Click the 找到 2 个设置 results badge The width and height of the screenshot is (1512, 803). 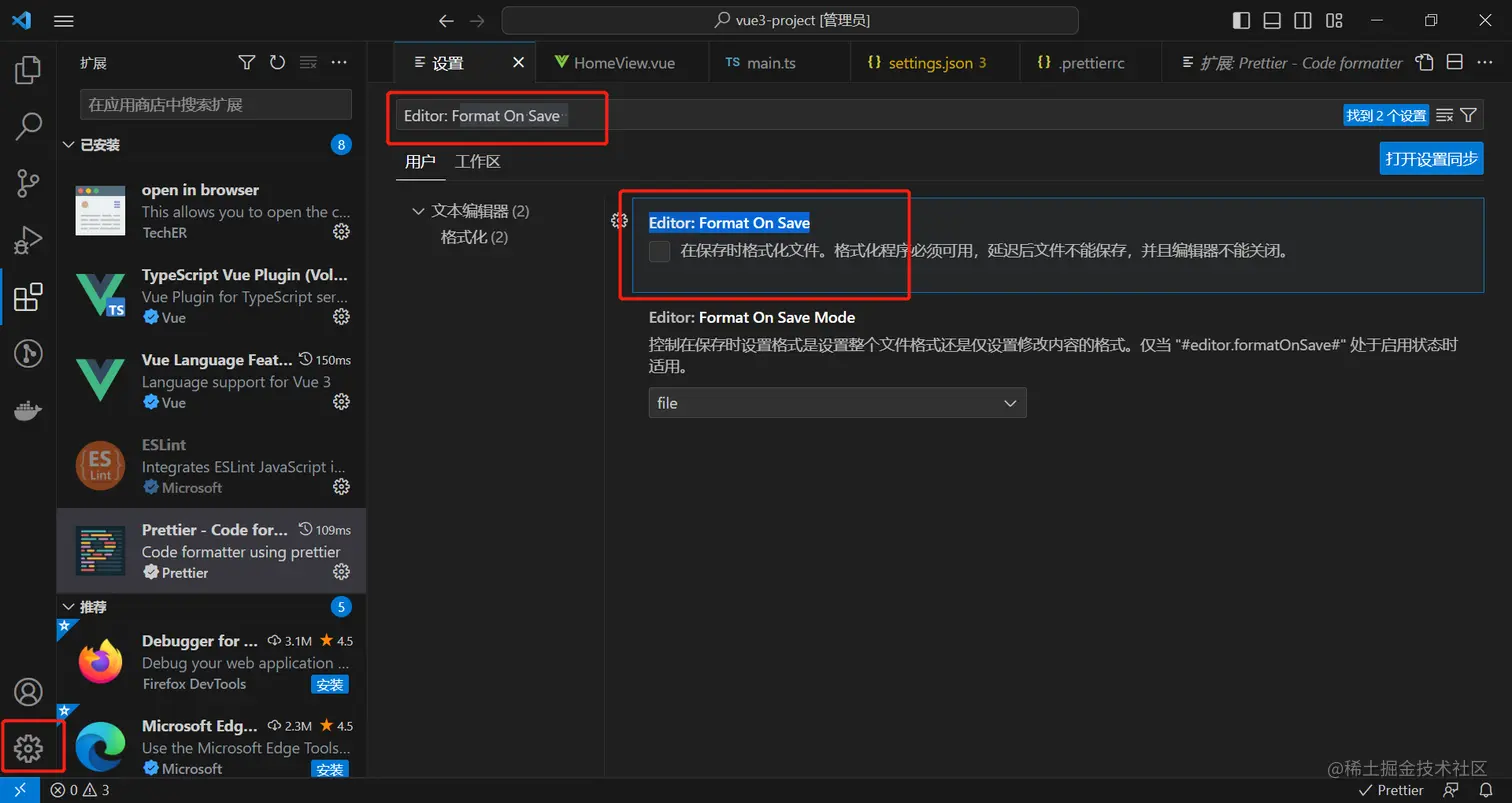click(x=1386, y=115)
